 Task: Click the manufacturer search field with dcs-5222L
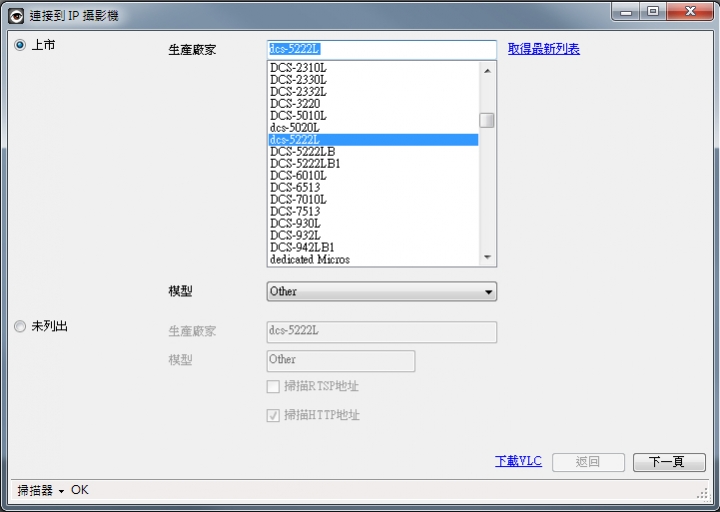point(382,50)
